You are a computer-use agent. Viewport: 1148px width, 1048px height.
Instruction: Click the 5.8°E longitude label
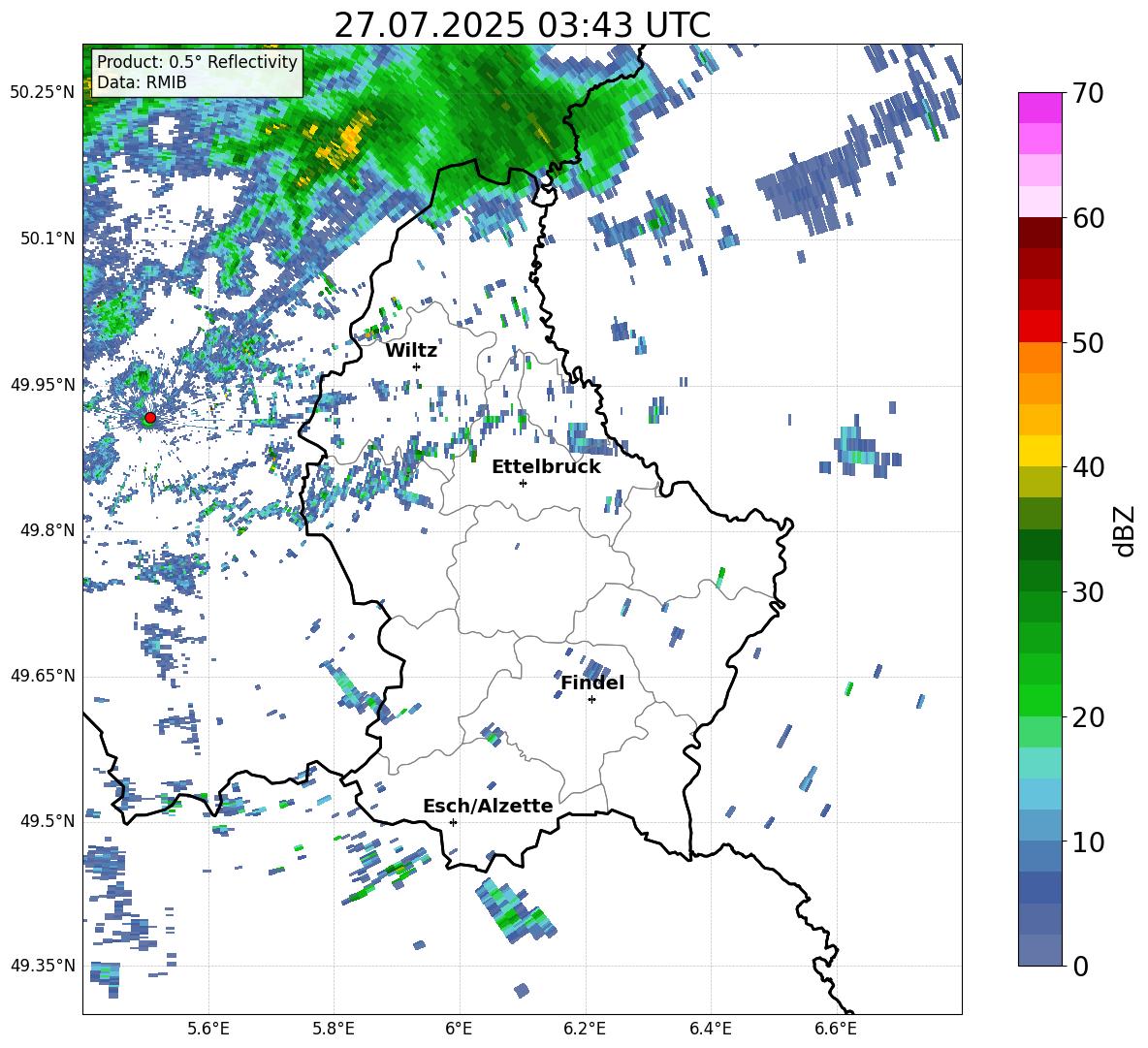[334, 1029]
